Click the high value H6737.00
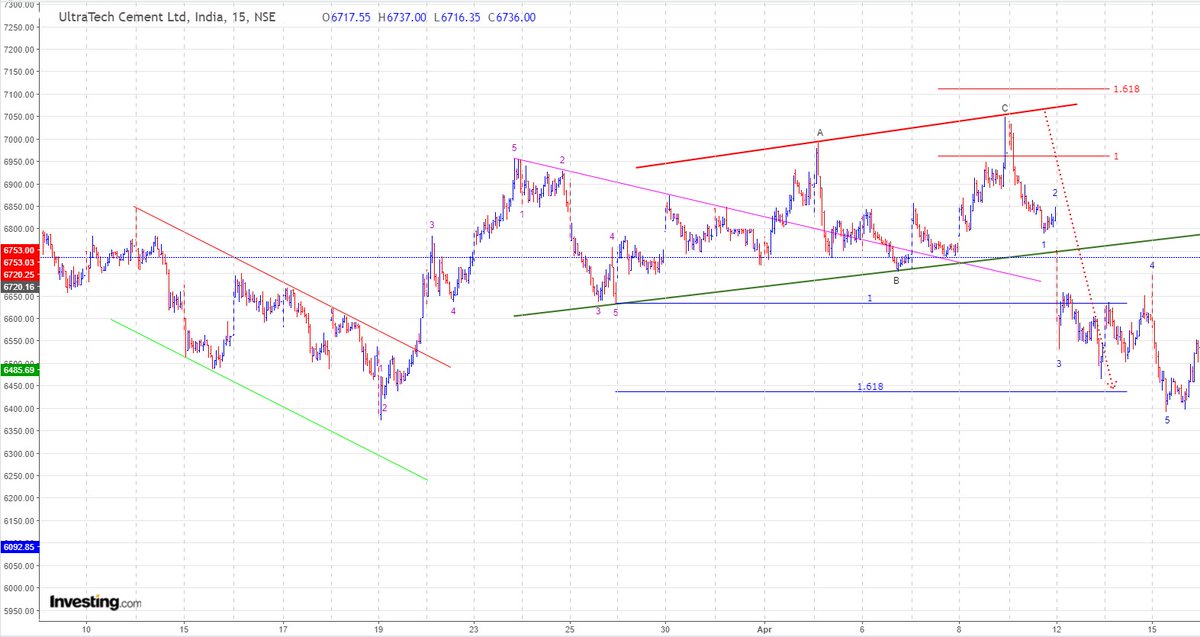The image size is (1200, 637). pyautogui.click(x=402, y=18)
